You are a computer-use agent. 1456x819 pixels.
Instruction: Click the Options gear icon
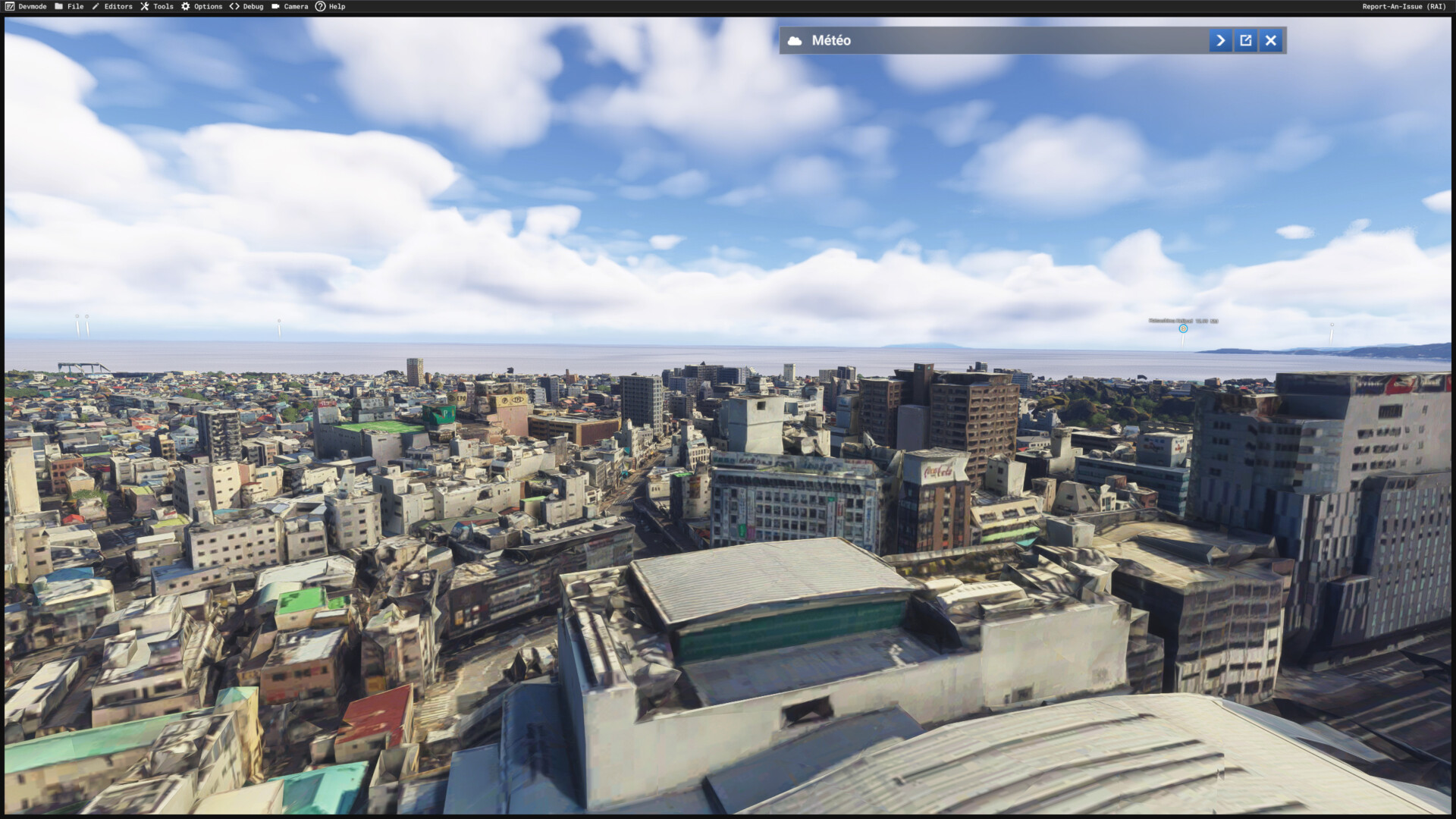[185, 6]
